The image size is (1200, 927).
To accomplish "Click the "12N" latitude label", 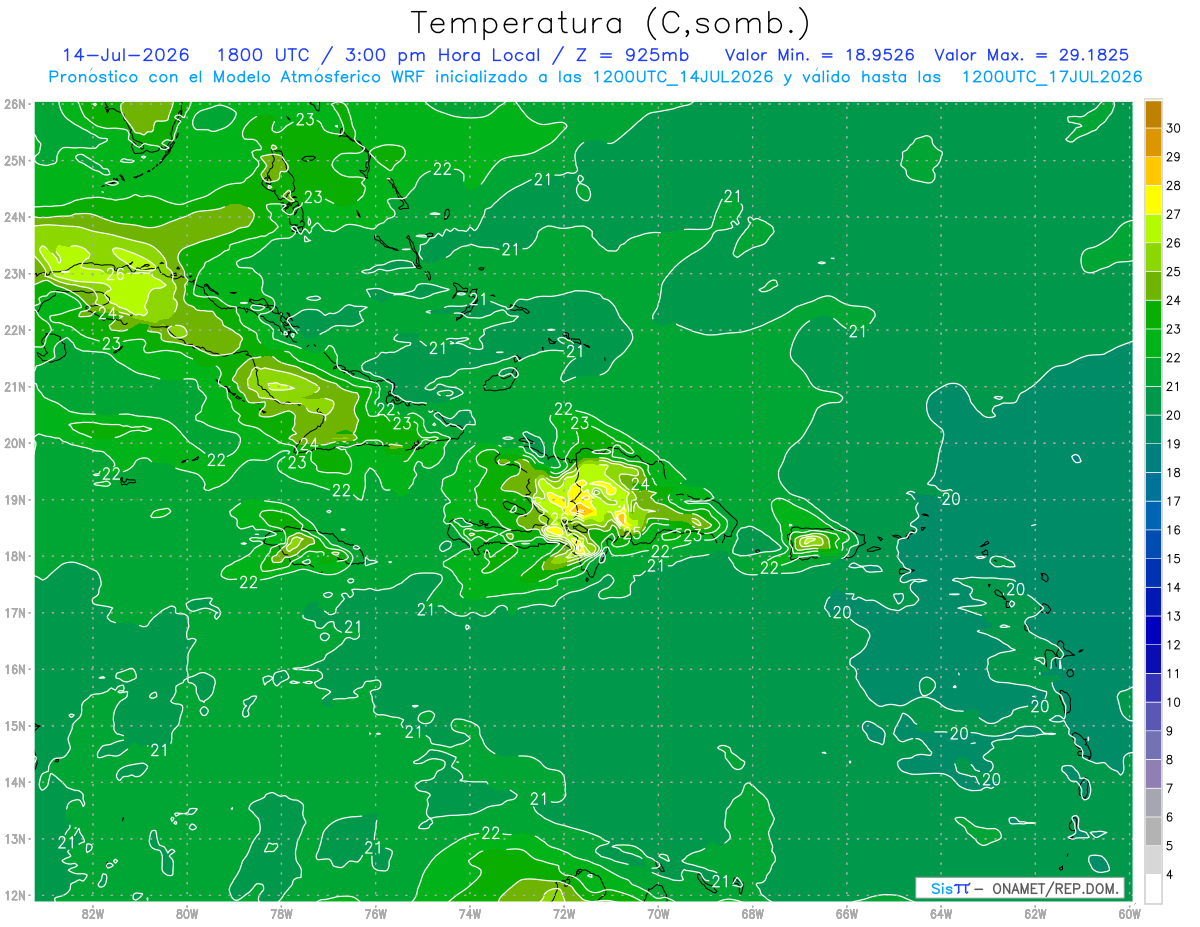I will 14,895.
